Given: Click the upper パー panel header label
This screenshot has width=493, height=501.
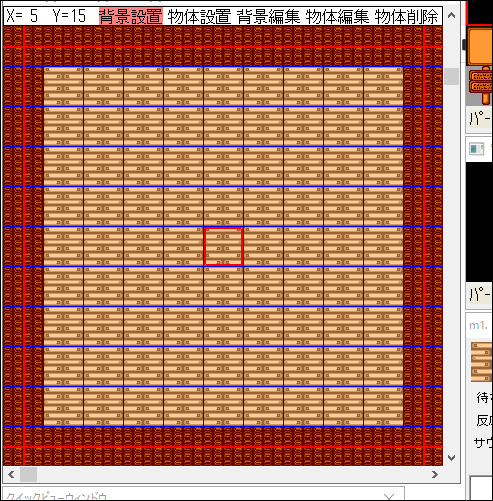Looking at the screenshot, I should pos(480,119).
